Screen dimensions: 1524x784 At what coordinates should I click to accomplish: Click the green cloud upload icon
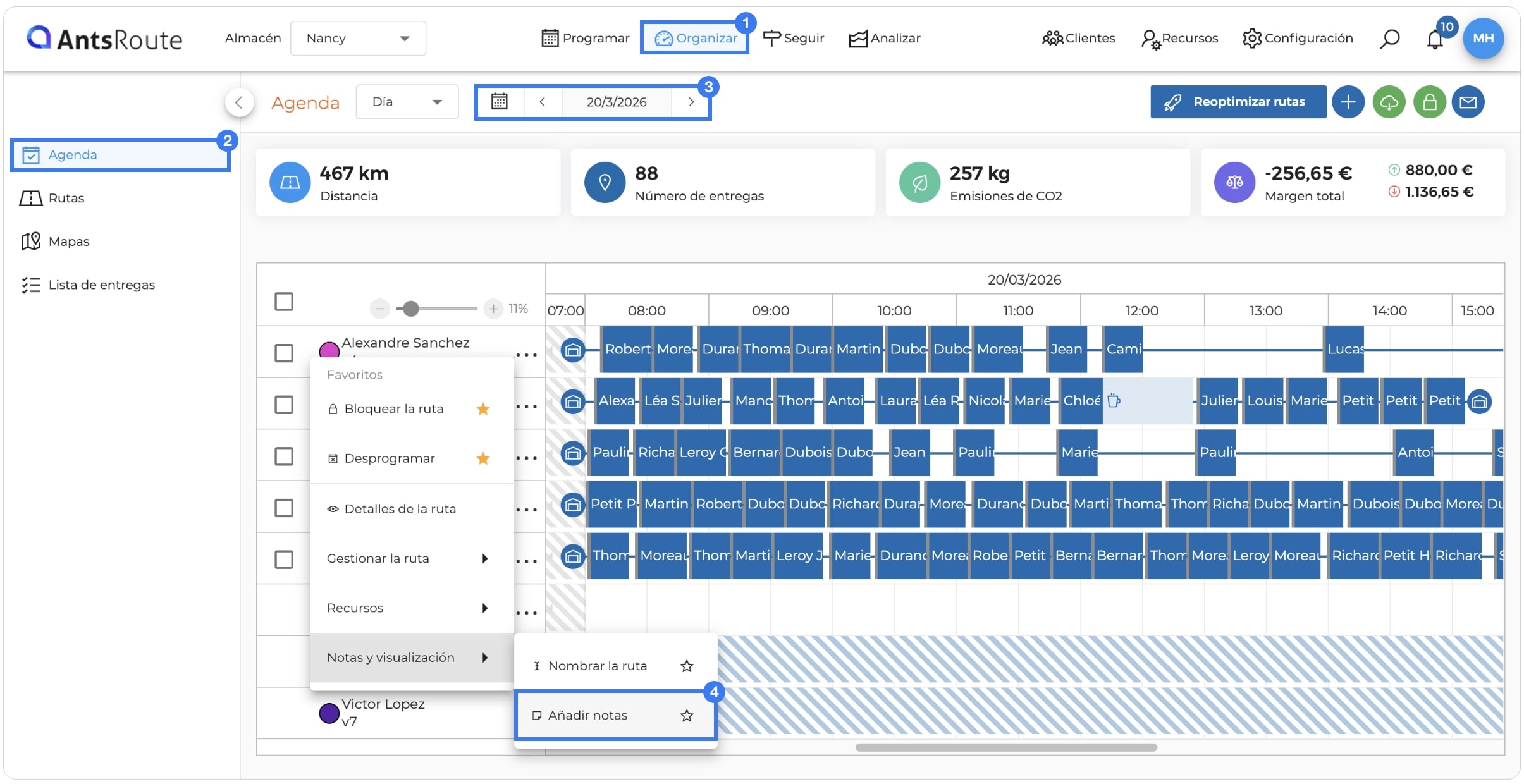[x=1389, y=102]
